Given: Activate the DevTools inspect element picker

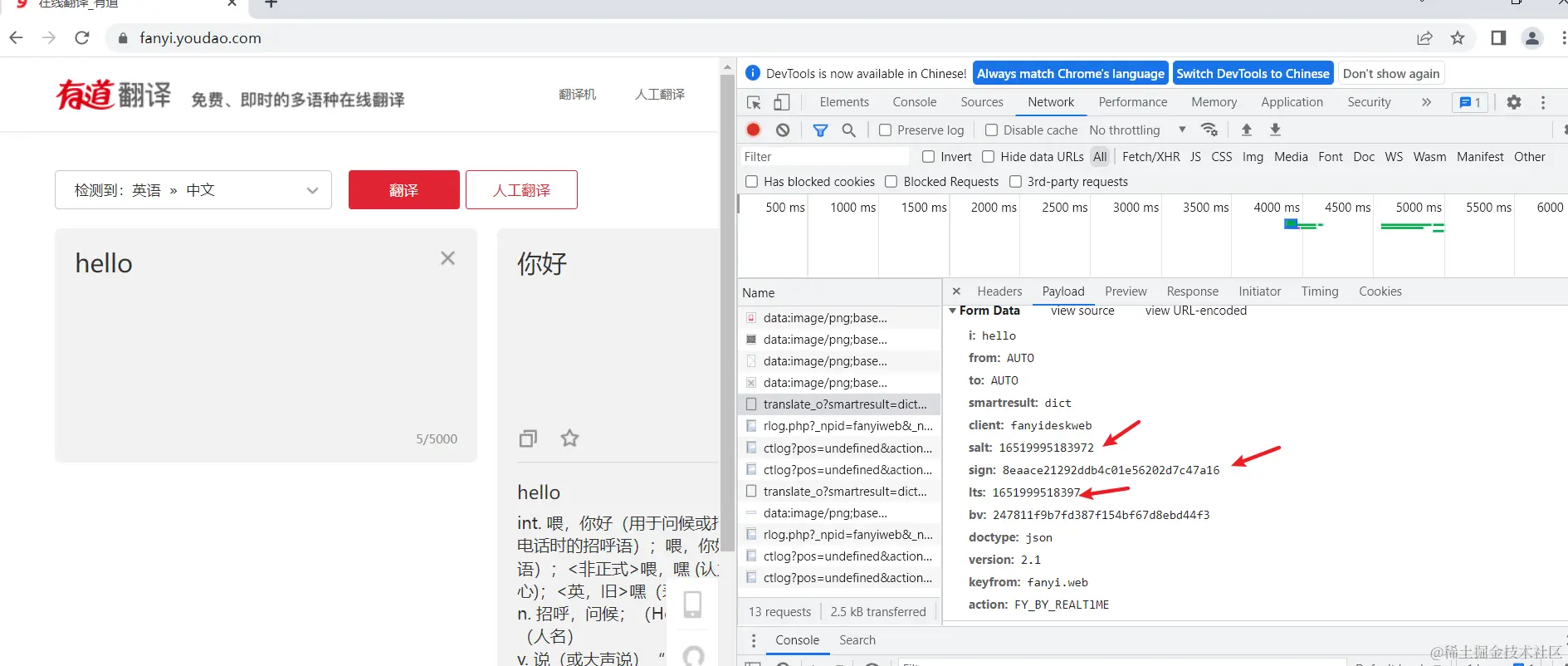Looking at the screenshot, I should [x=754, y=102].
